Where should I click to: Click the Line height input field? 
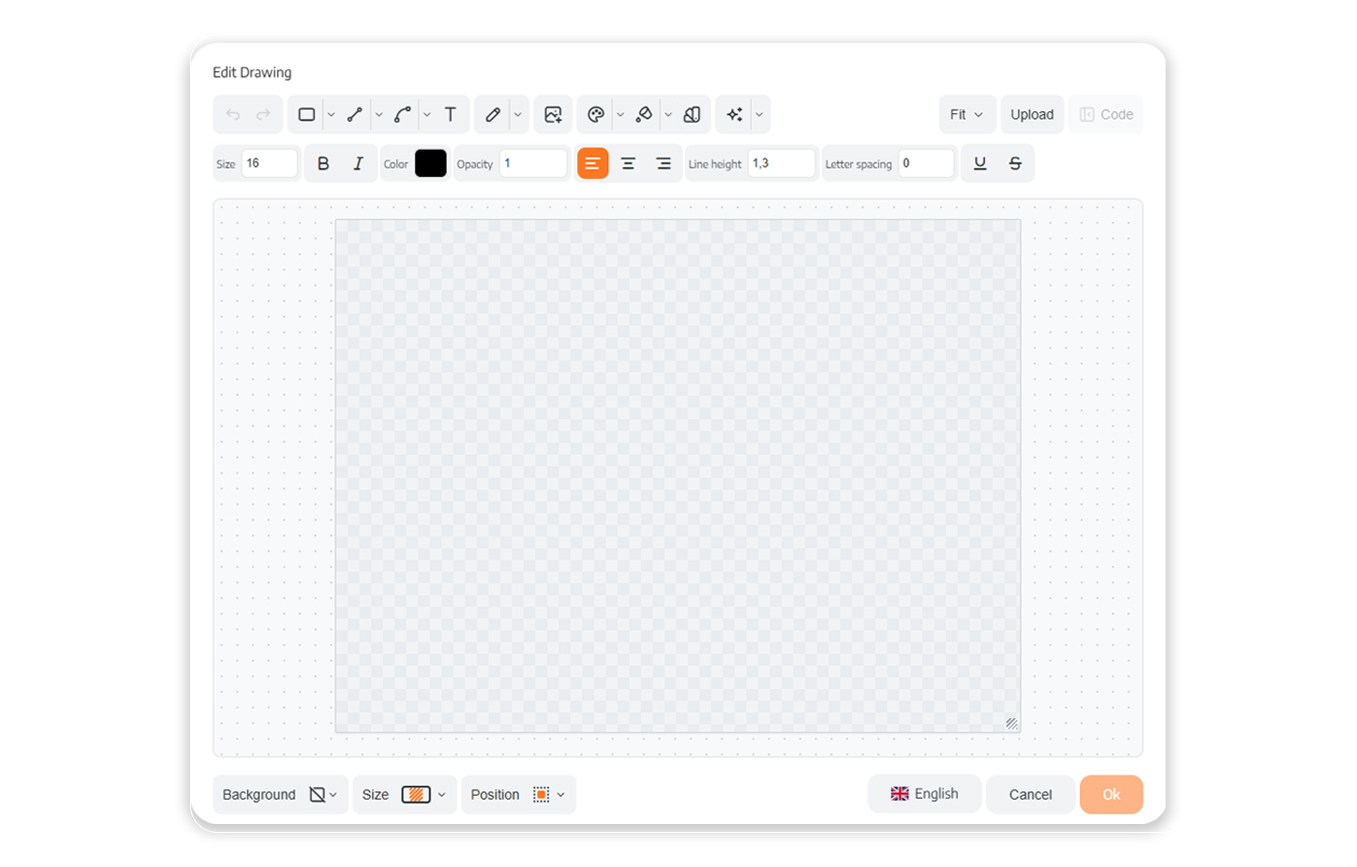782,163
